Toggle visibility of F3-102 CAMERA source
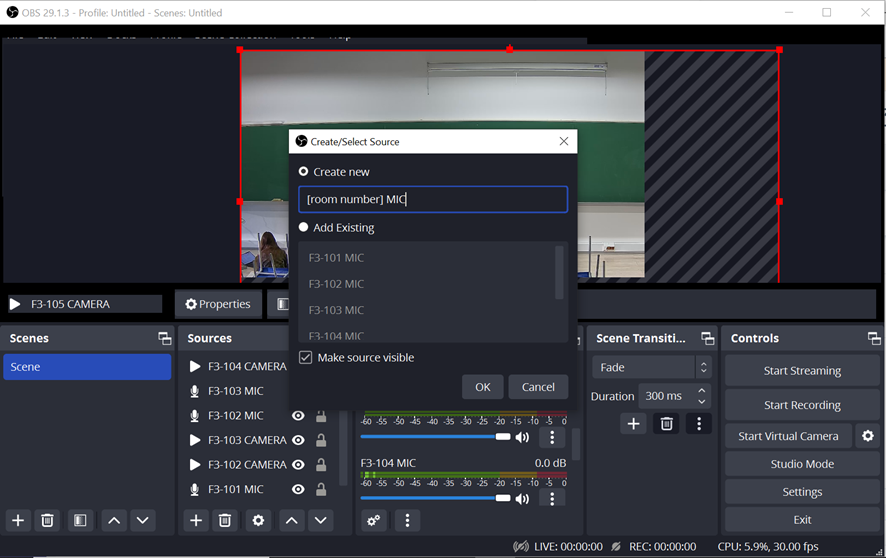Viewport: 886px width, 558px height. (298, 465)
